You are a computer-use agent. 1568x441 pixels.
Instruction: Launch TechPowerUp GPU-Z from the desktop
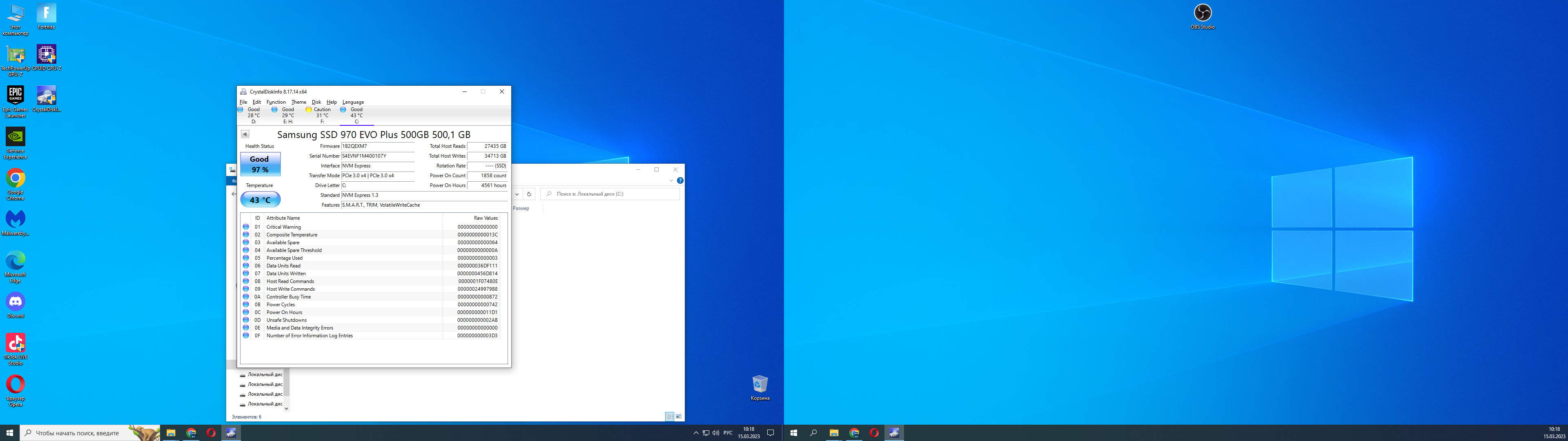click(15, 61)
